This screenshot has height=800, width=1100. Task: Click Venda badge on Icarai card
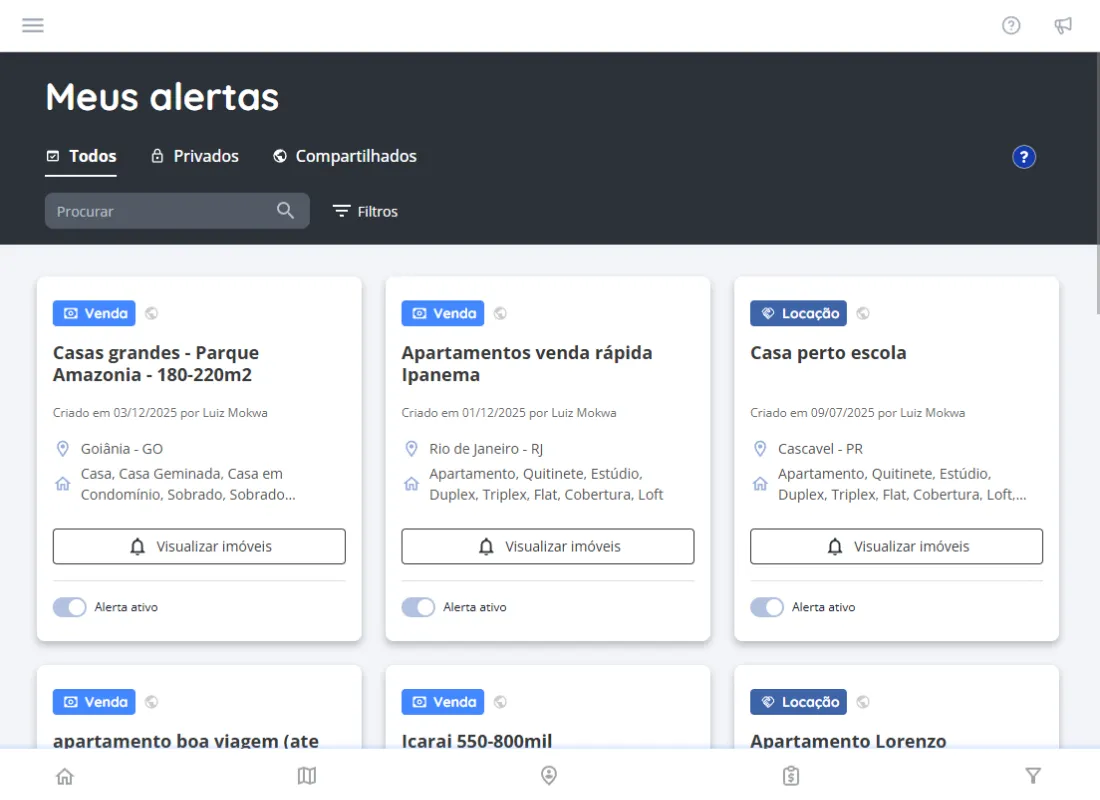point(443,702)
